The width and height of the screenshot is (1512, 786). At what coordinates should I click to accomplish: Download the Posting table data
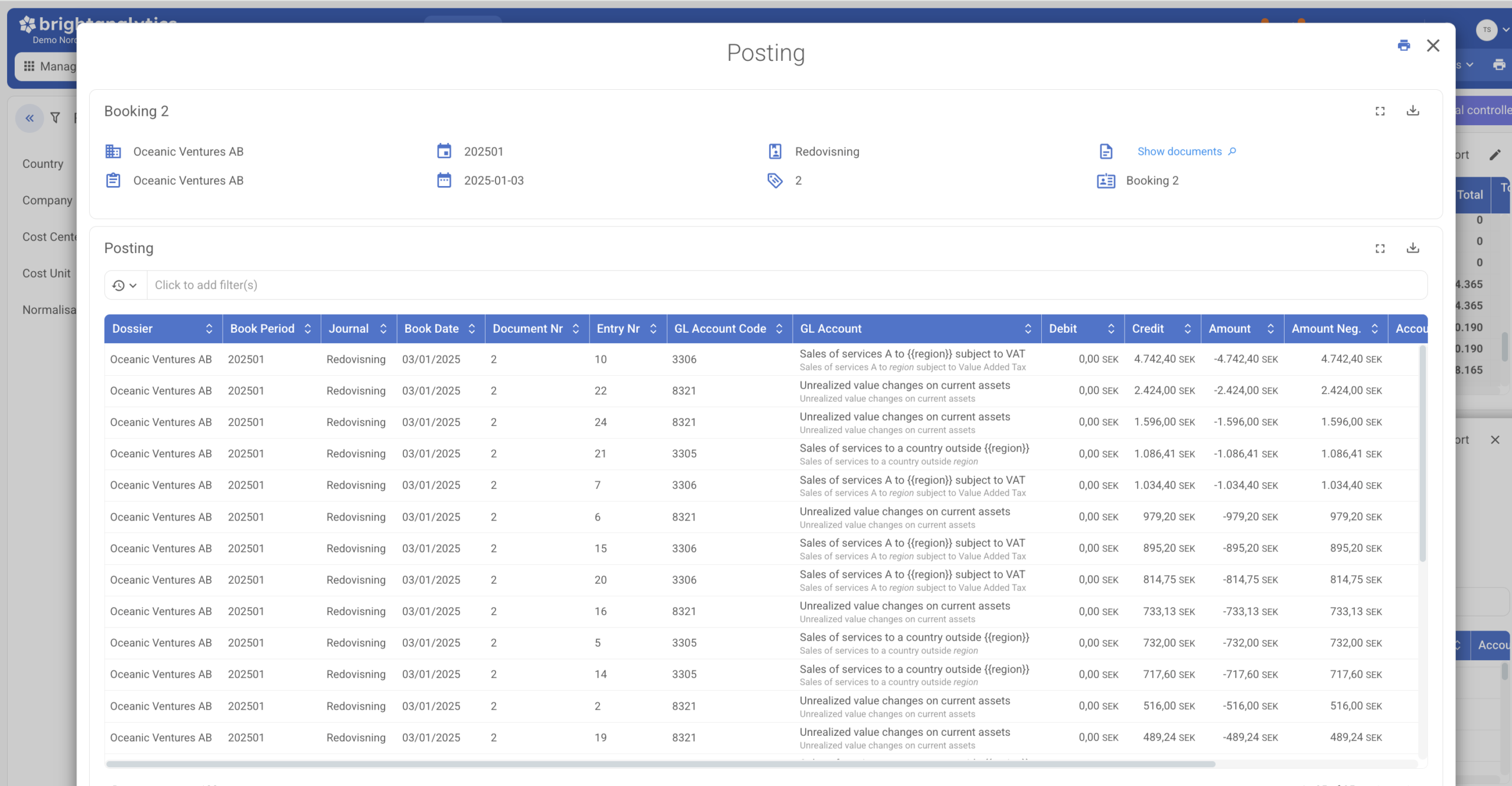[x=1413, y=248]
